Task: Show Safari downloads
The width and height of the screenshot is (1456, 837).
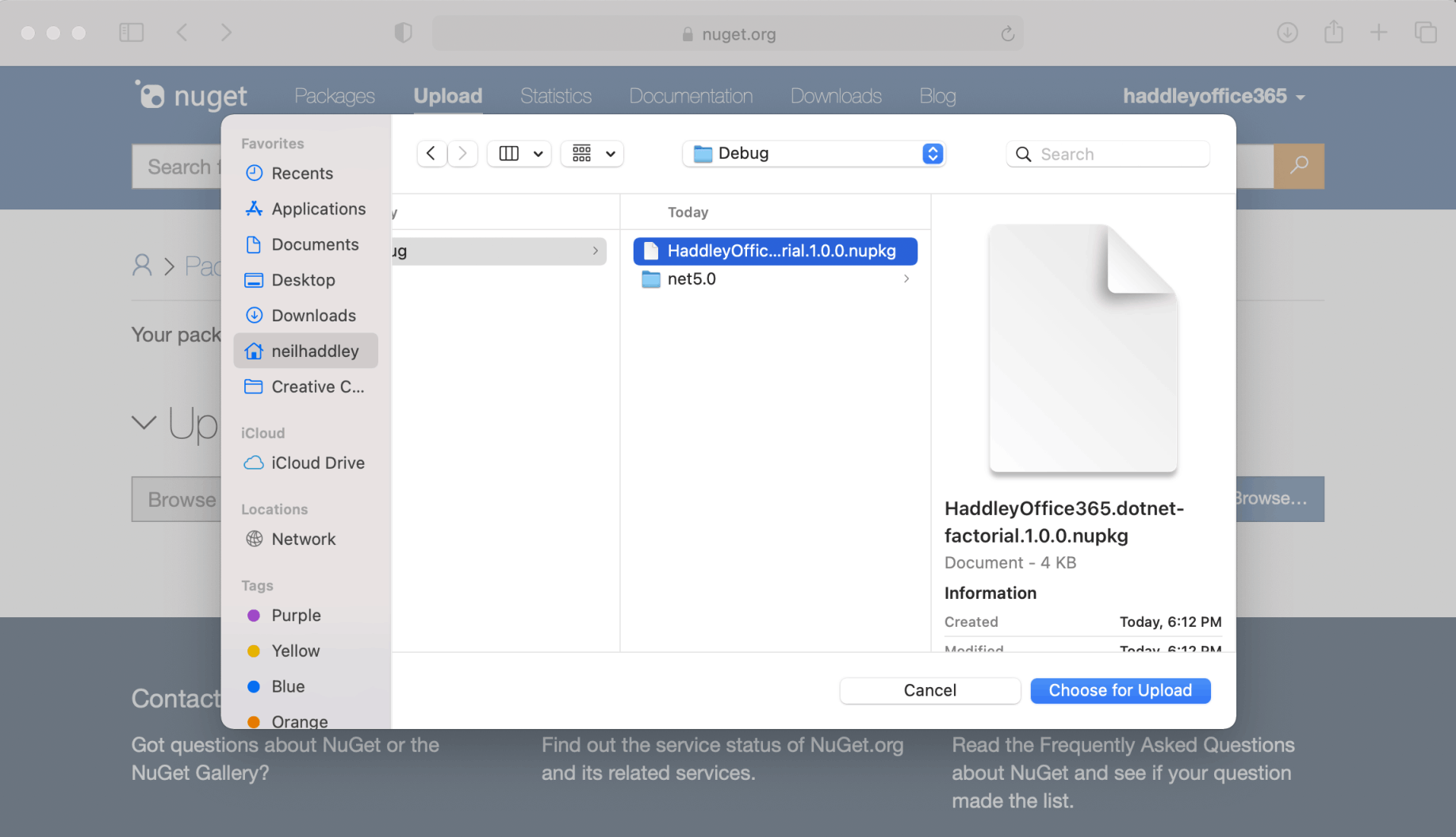Action: [1287, 33]
